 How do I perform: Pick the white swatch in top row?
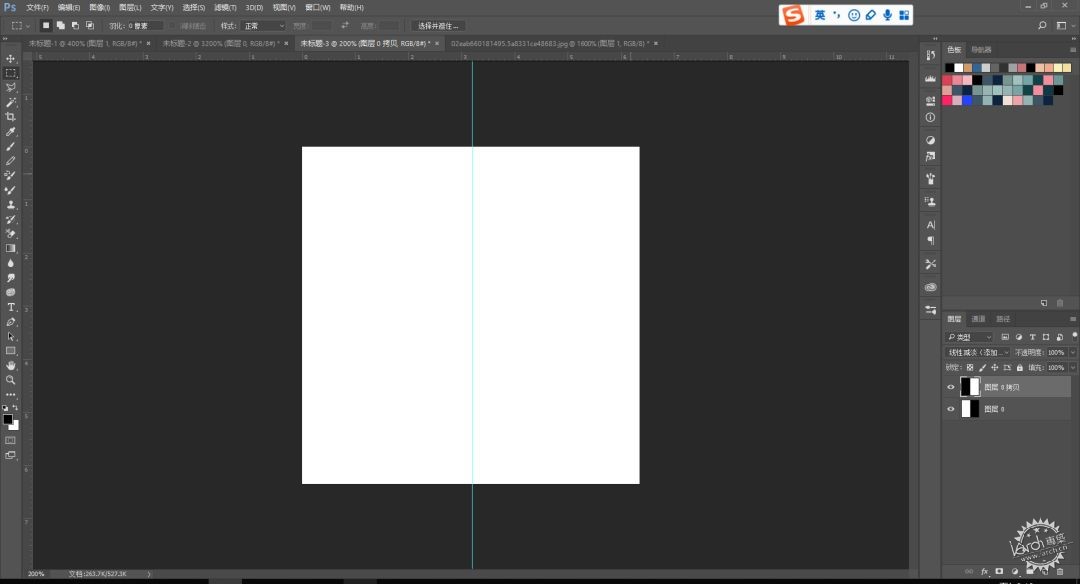point(959,67)
